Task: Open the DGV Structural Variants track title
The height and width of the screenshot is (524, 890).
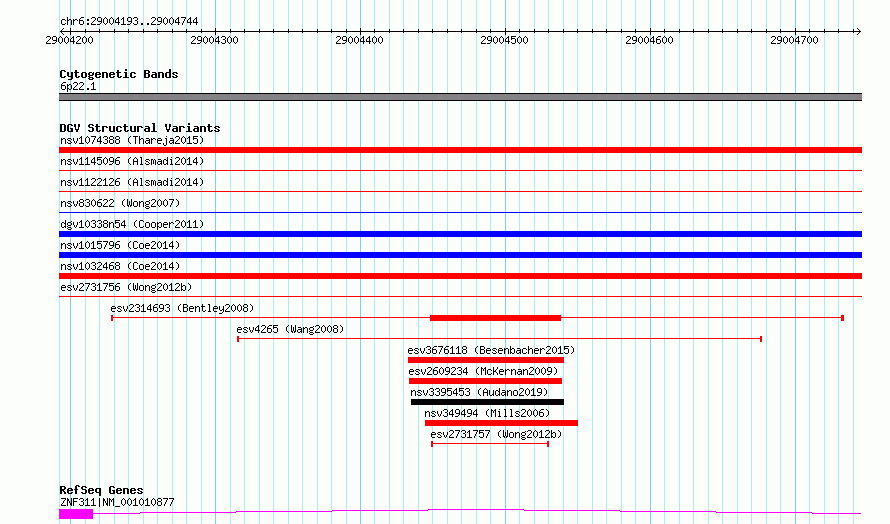Action: [140, 128]
